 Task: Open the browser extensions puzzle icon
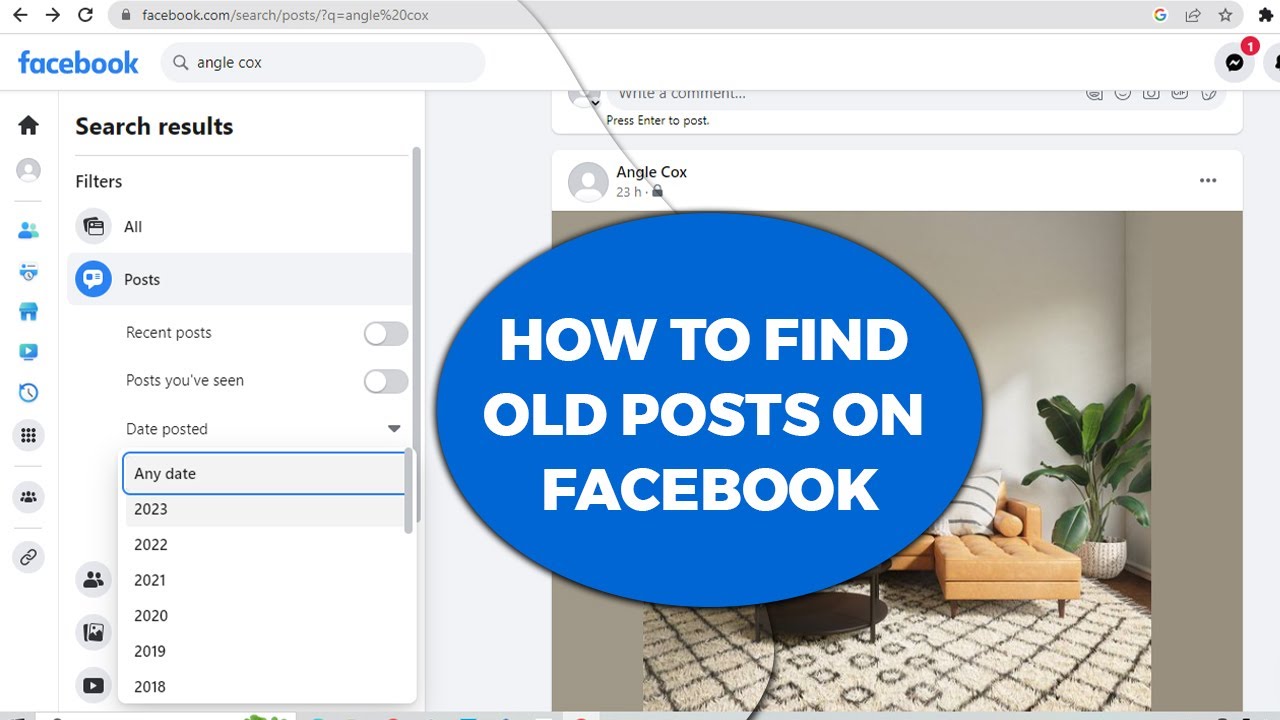pos(1265,15)
